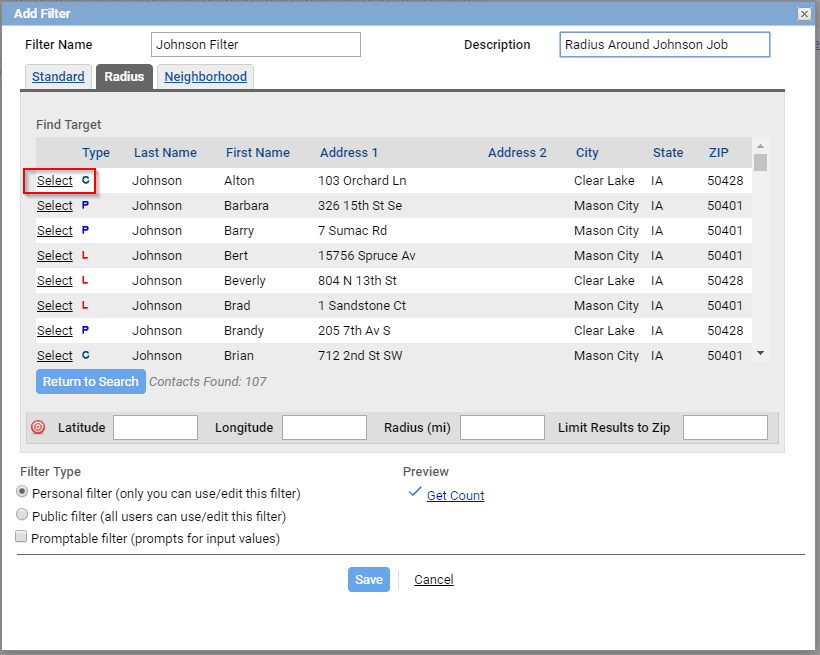This screenshot has height=655, width=820.
Task: Click the Get Count link
Action: point(455,495)
